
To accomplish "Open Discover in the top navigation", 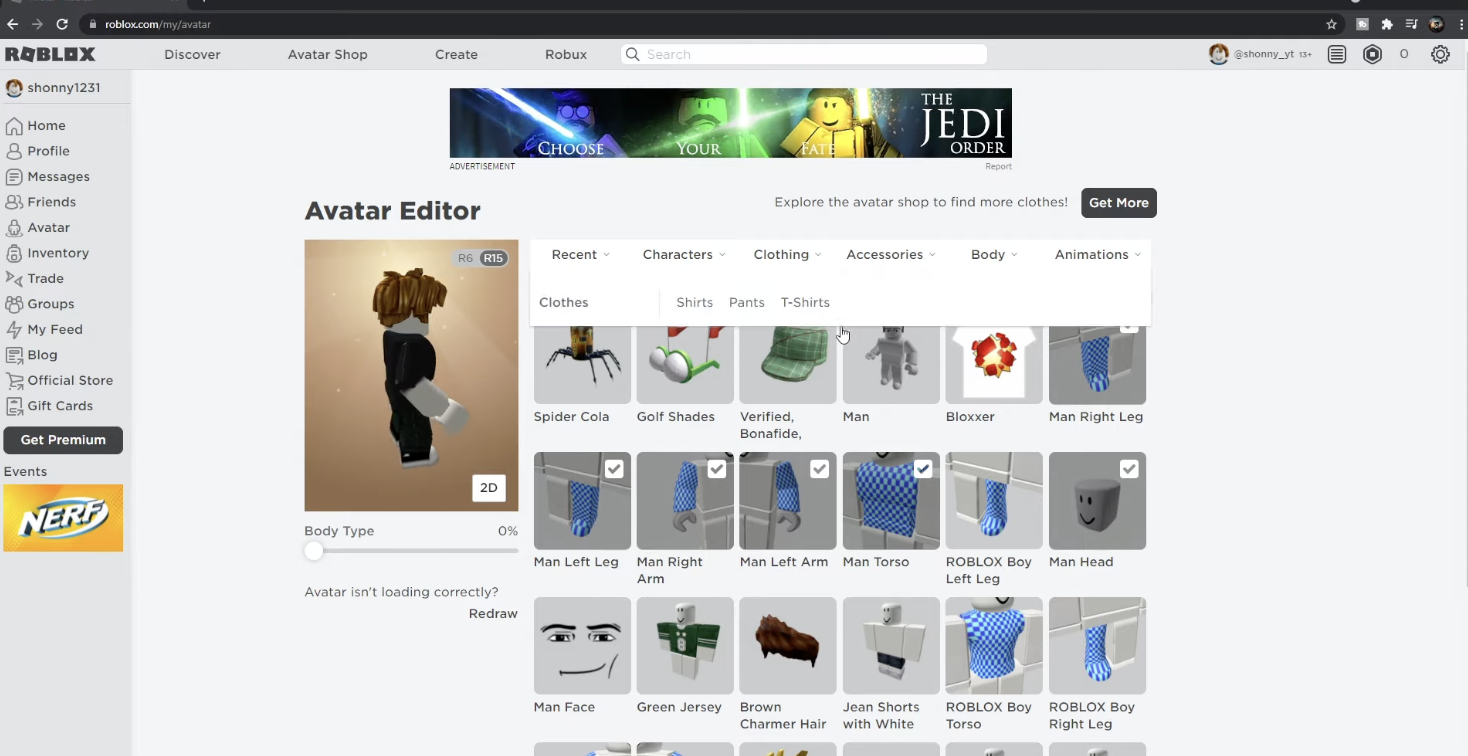I will 192,55.
